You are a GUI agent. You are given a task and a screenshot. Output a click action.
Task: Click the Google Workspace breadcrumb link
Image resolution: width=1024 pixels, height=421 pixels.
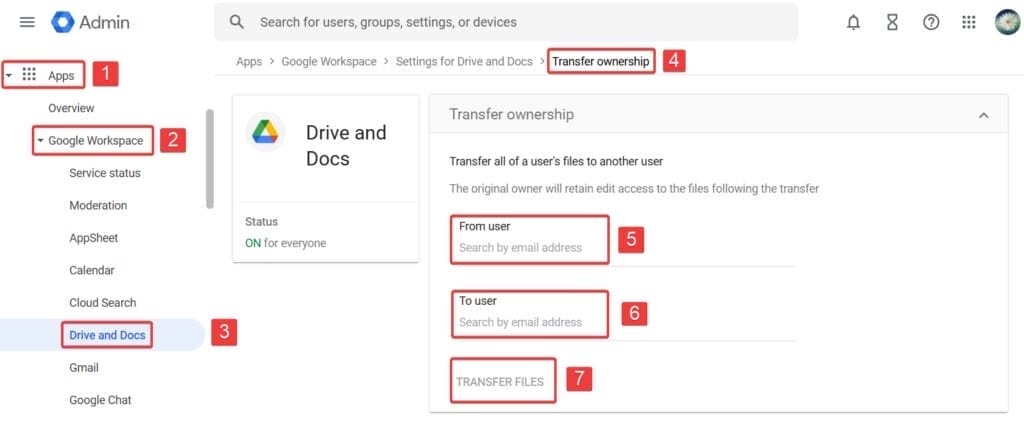[329, 61]
